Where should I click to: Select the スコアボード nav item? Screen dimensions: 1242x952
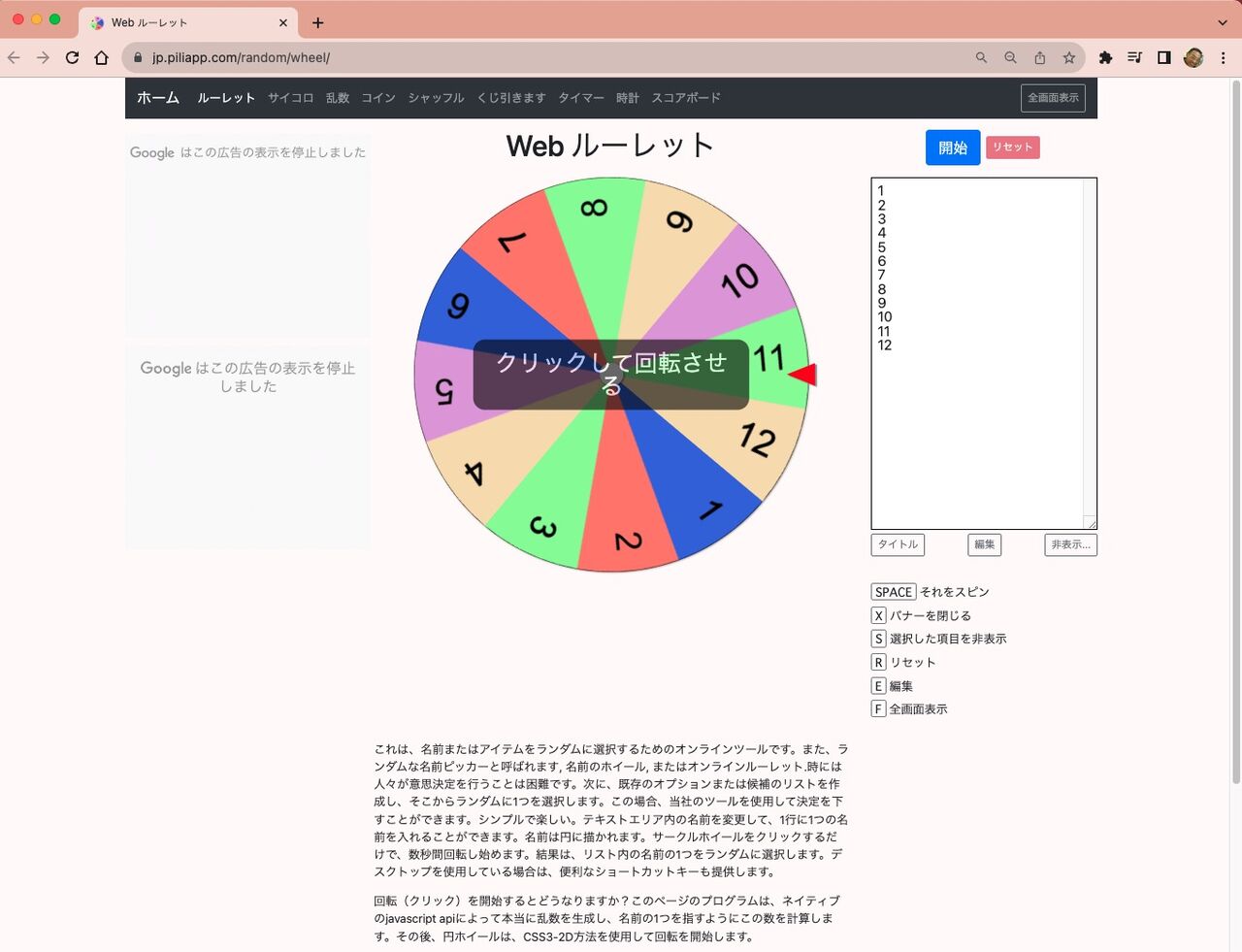pyautogui.click(x=685, y=98)
